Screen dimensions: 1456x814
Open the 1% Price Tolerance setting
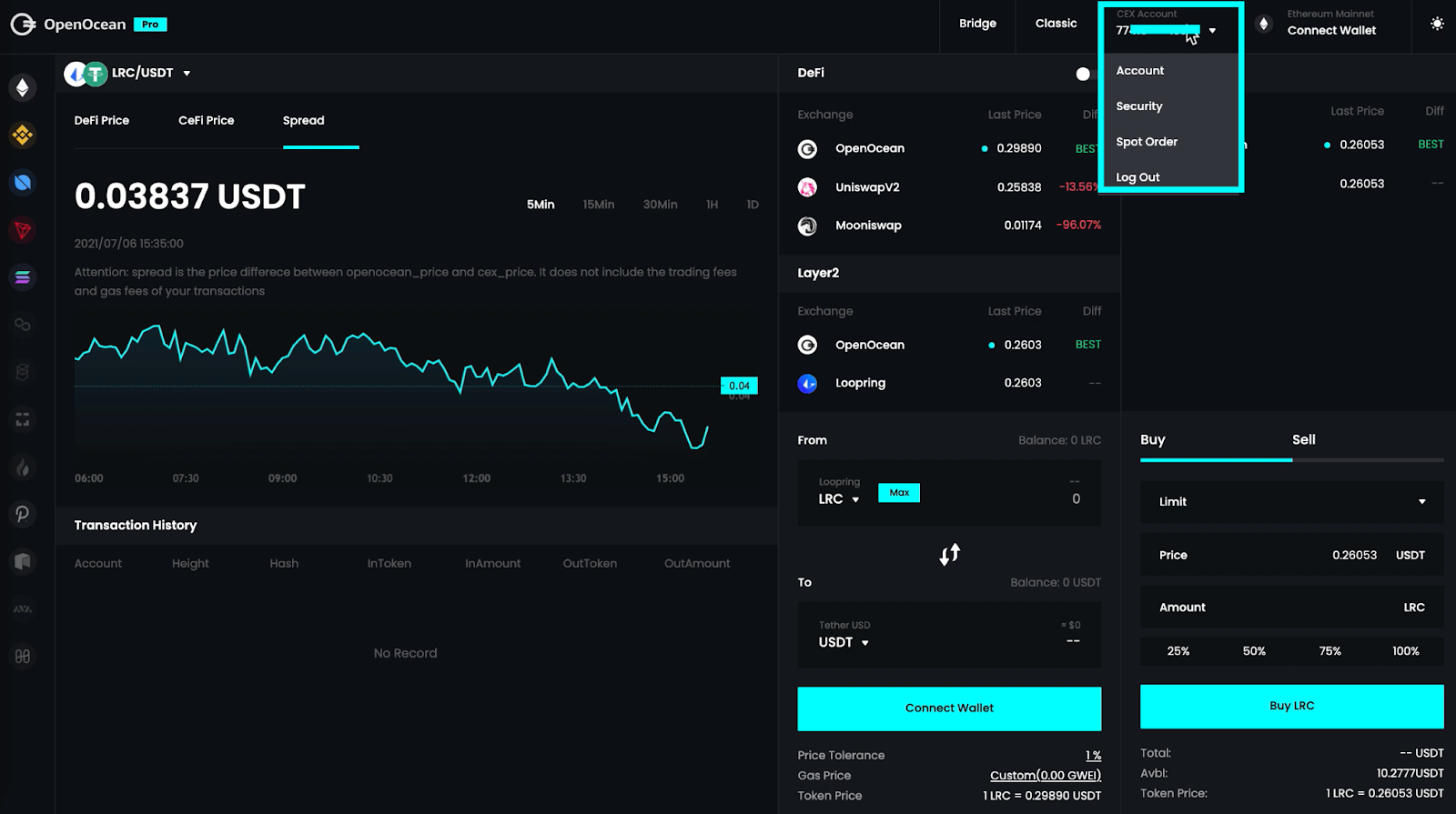(1093, 756)
